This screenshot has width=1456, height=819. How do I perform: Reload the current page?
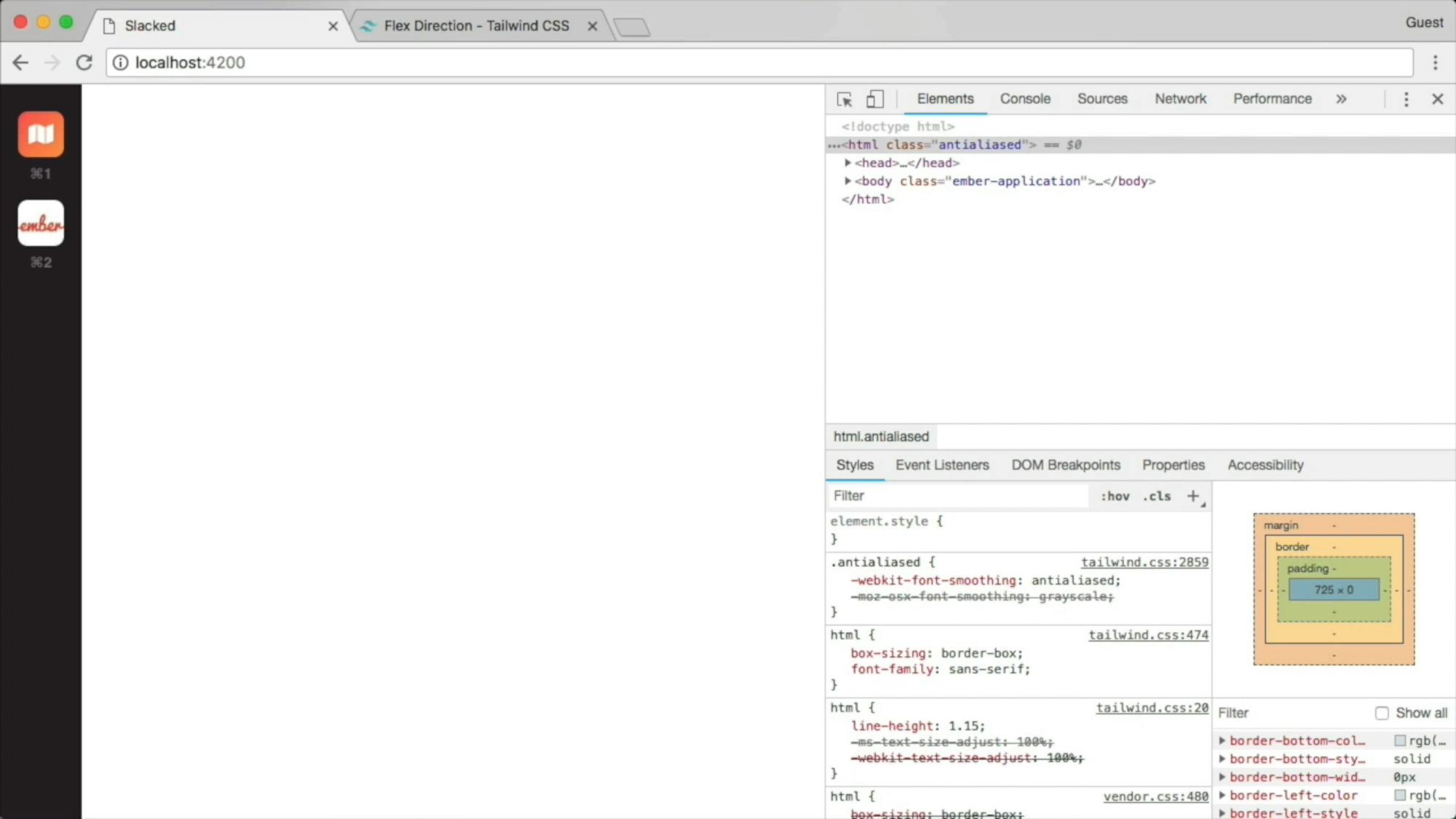point(84,63)
